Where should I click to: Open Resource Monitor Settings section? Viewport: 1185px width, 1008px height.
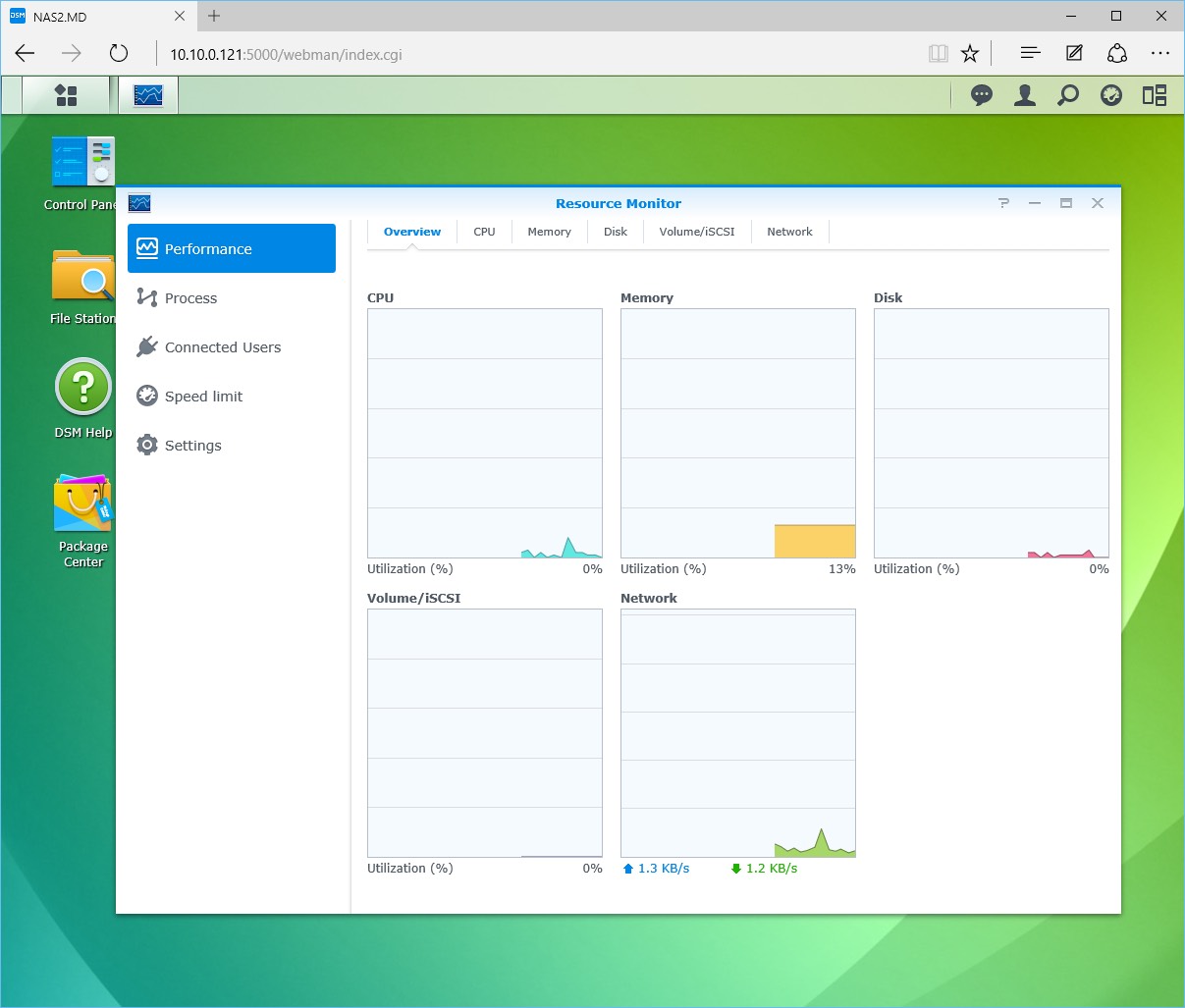pyautogui.click(x=232, y=445)
